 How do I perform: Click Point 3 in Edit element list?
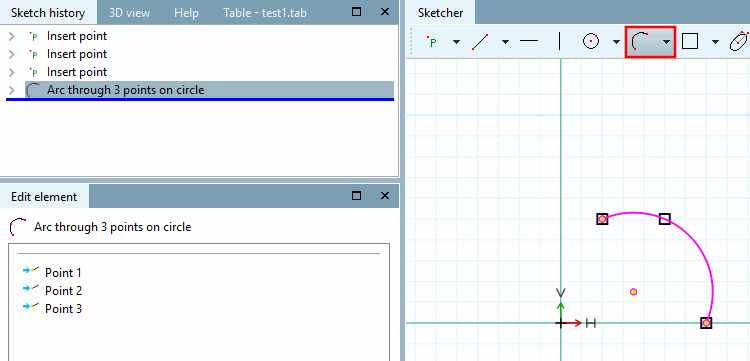click(x=63, y=309)
